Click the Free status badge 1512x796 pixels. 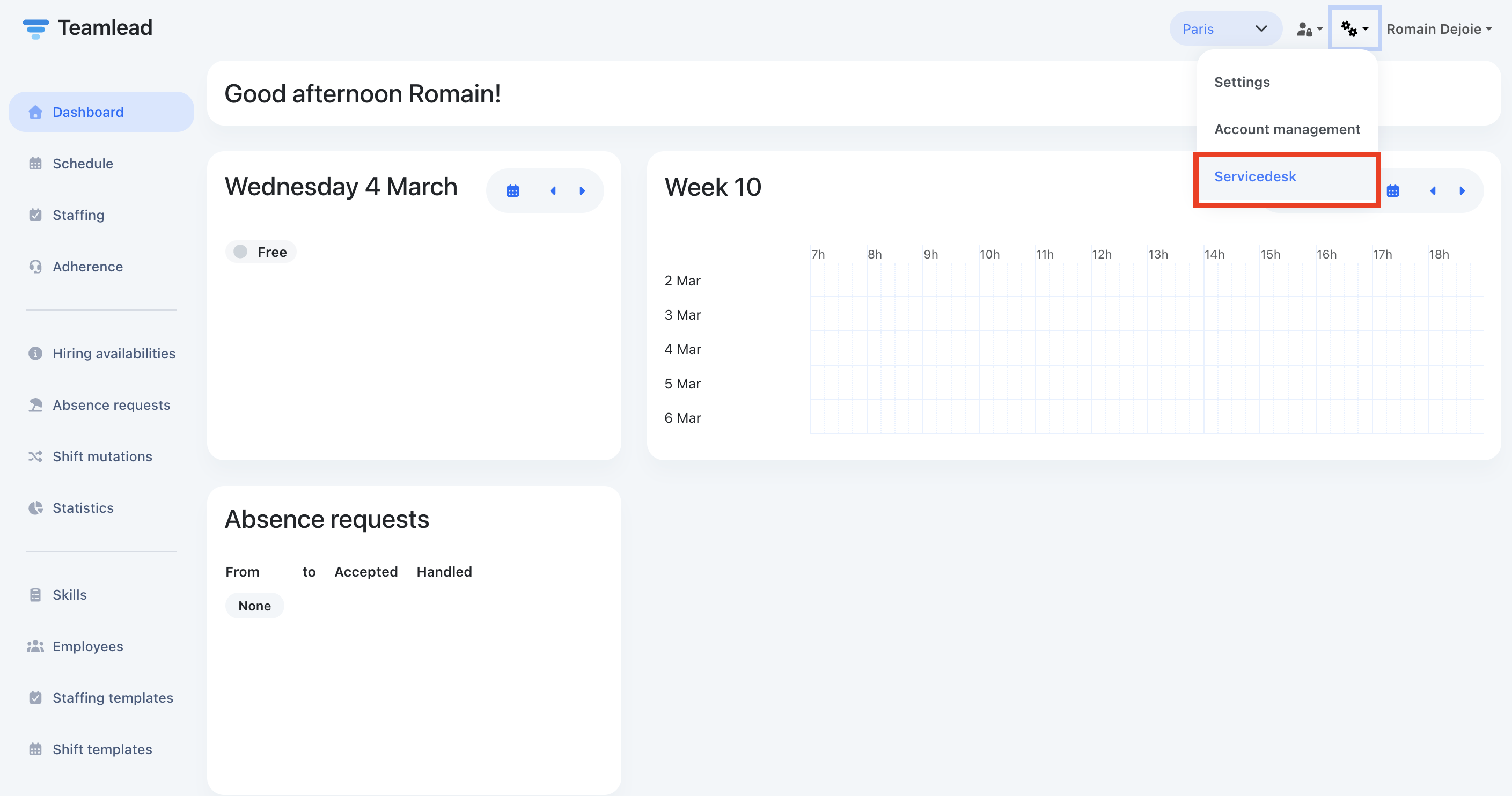tap(261, 252)
